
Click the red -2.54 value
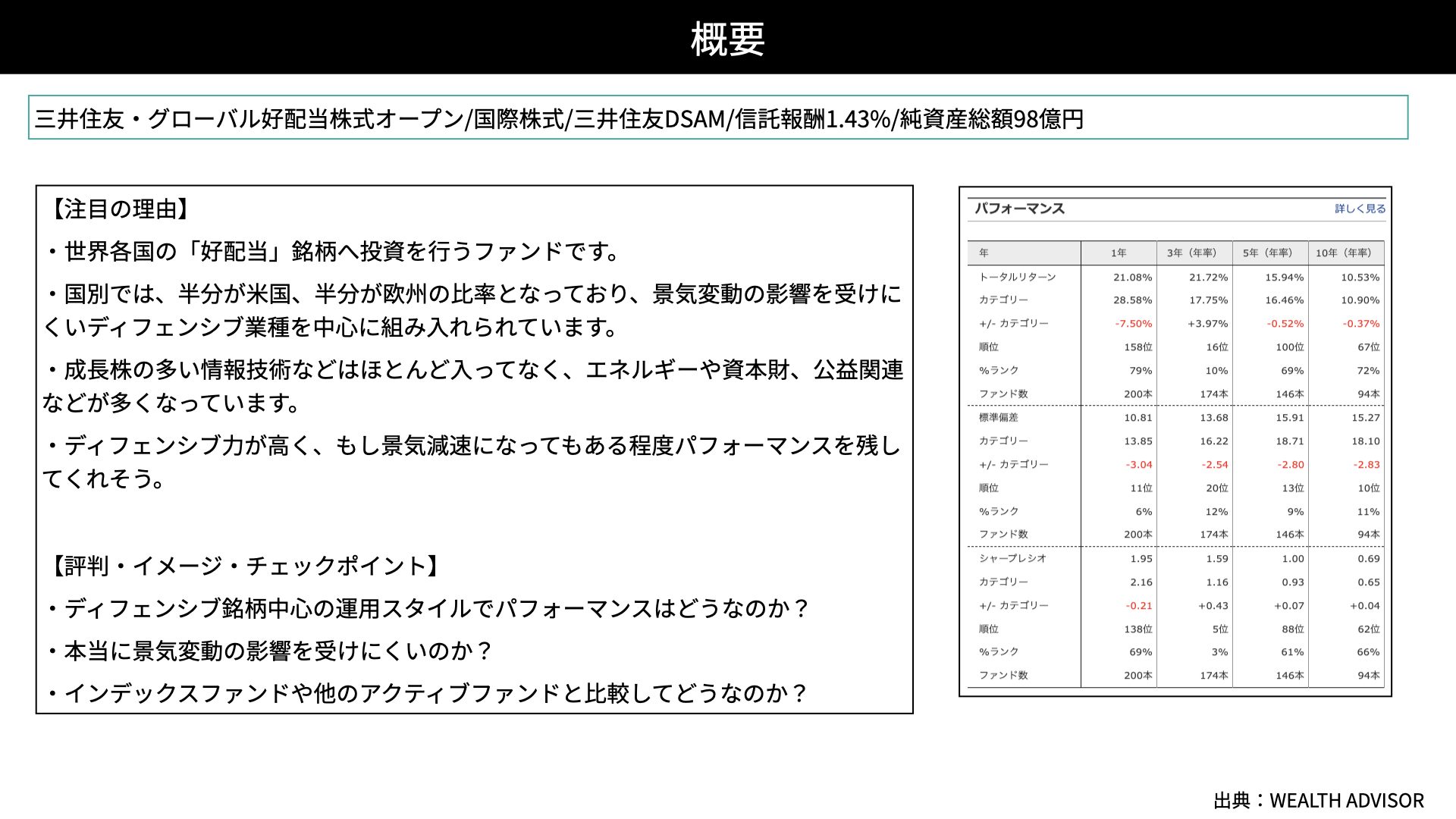(x=1214, y=465)
